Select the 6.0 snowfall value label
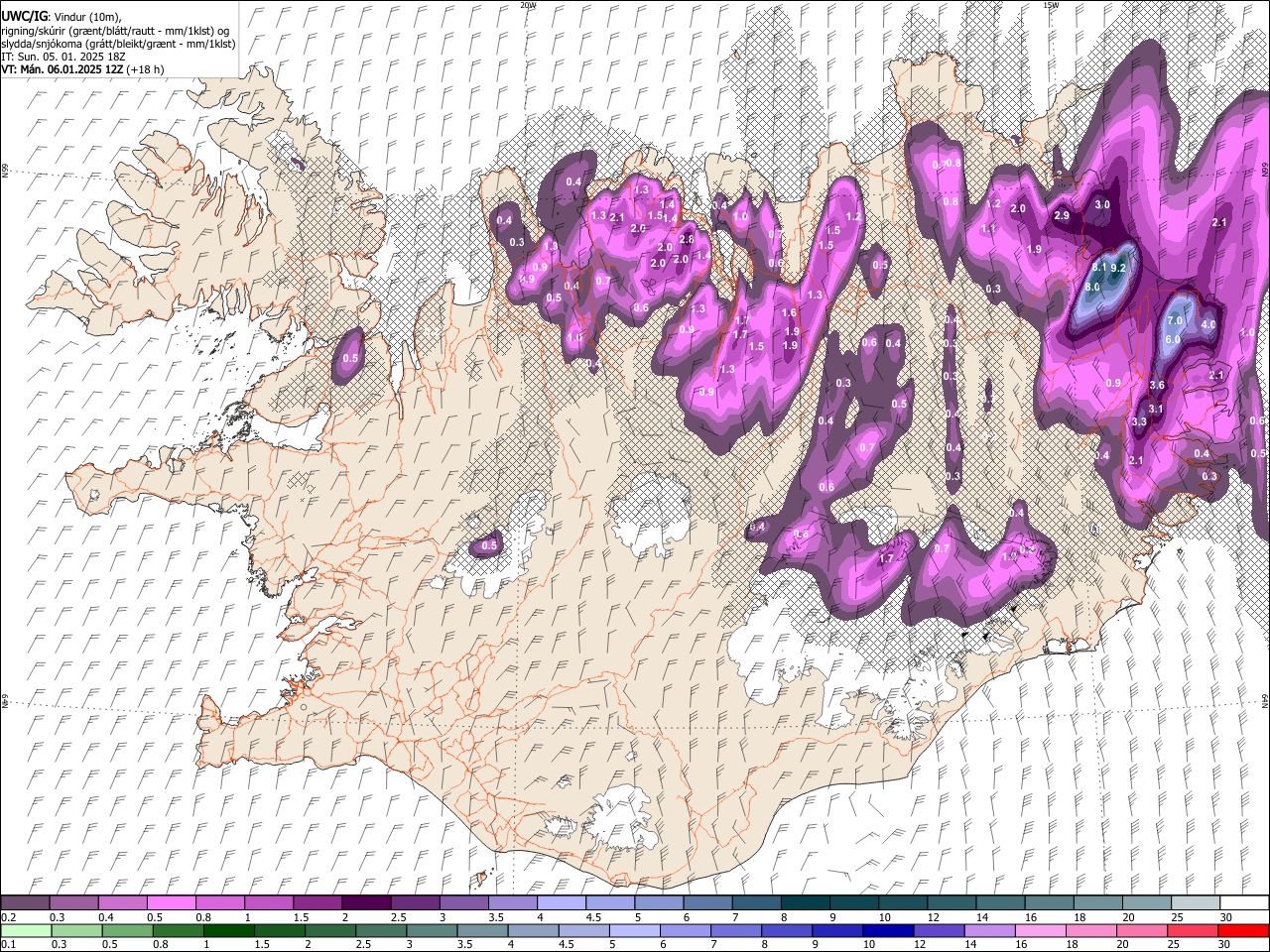The height and width of the screenshot is (952, 1270). point(1172,339)
